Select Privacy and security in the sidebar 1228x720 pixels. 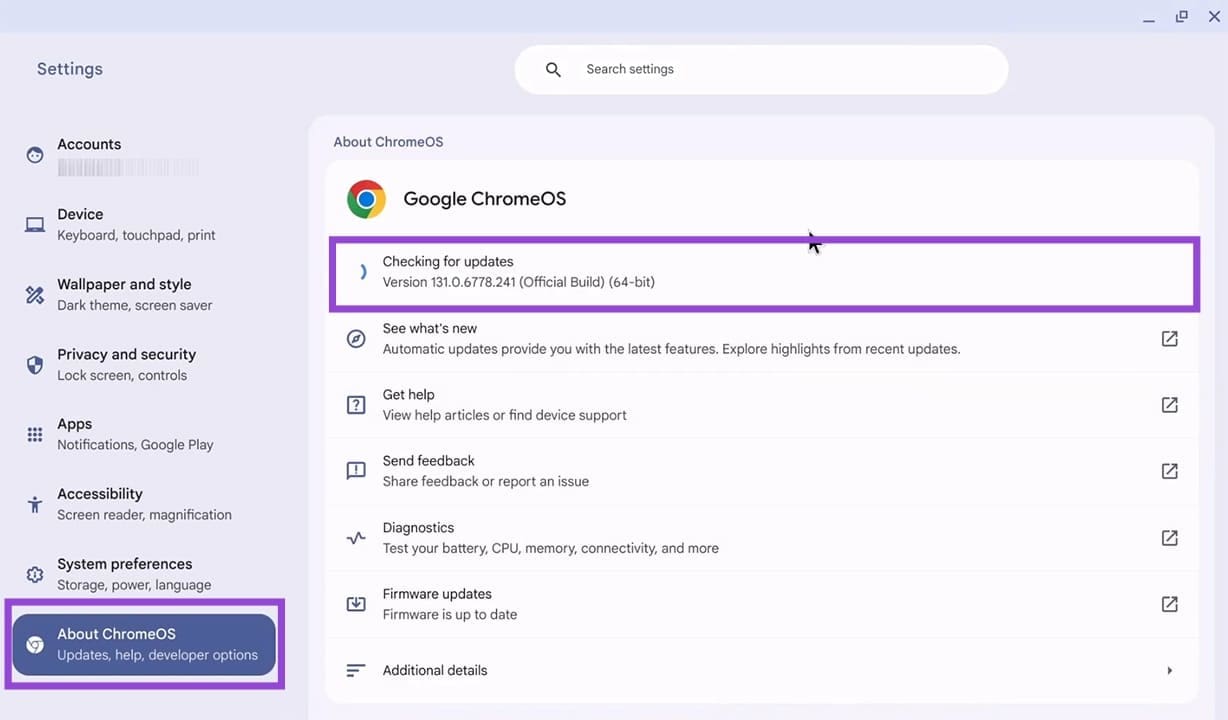[126, 363]
